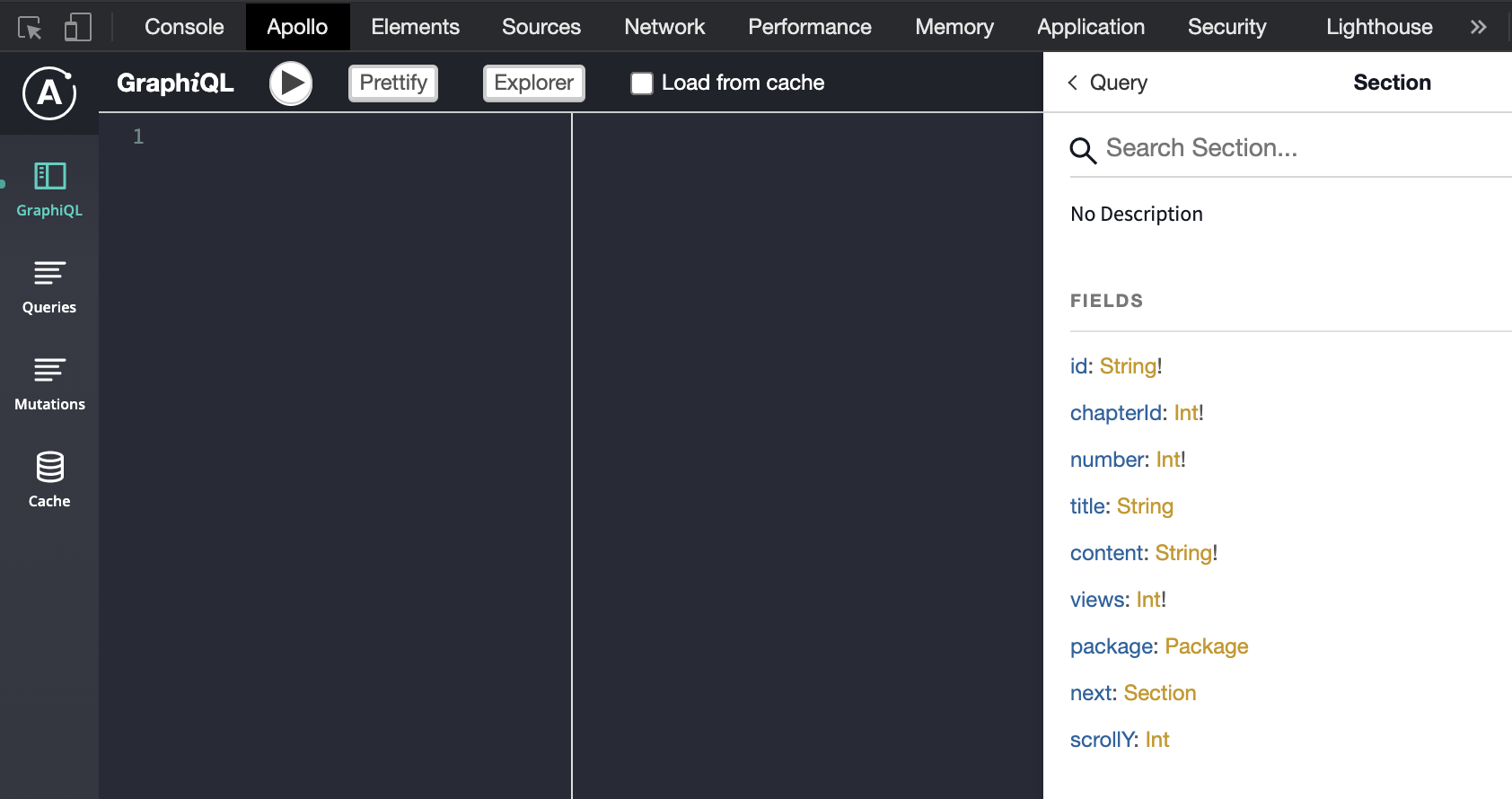Open the Cache sidebar panel
1512x799 pixels.
pyautogui.click(x=49, y=480)
